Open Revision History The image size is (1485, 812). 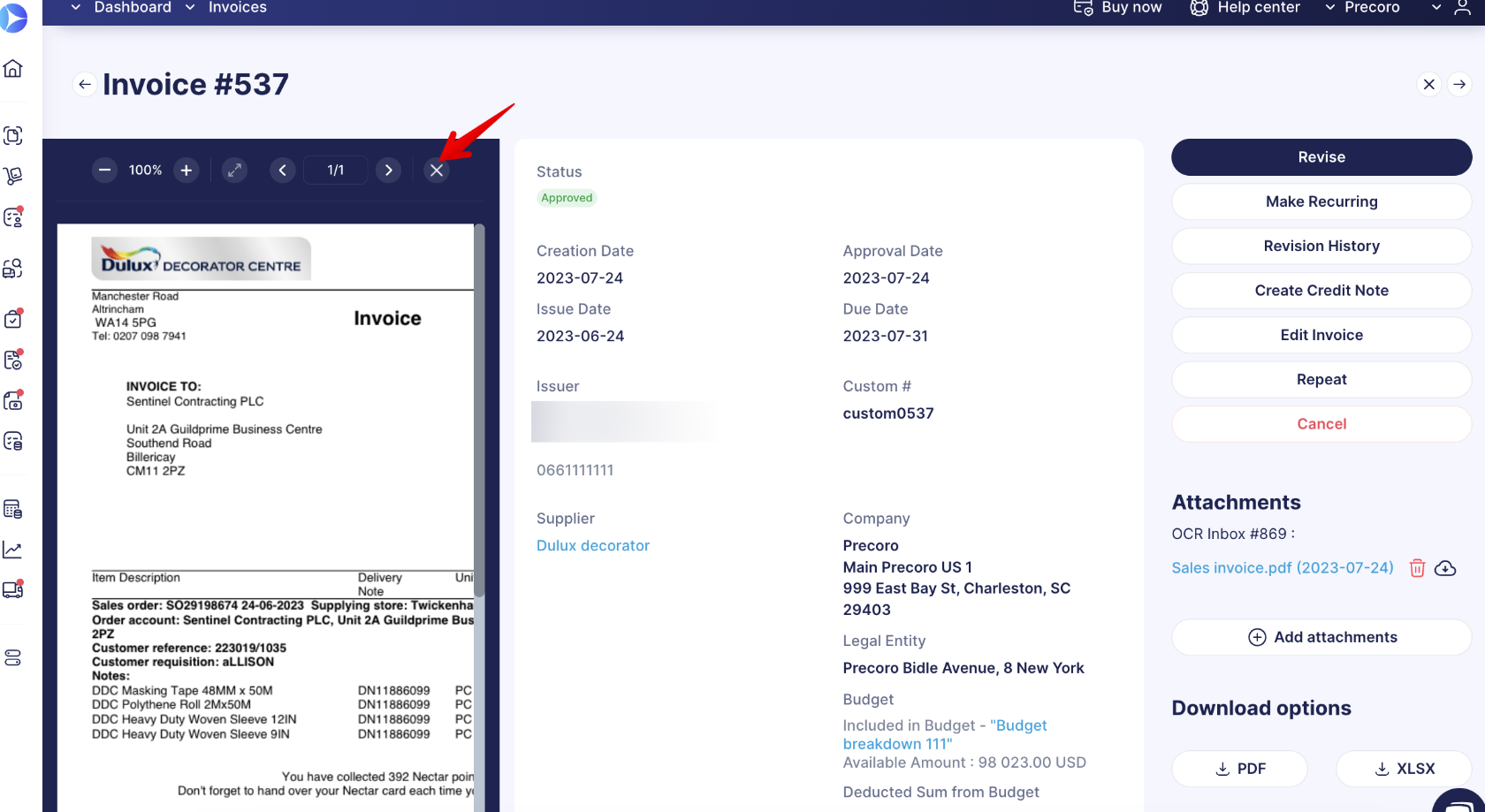click(1321, 246)
